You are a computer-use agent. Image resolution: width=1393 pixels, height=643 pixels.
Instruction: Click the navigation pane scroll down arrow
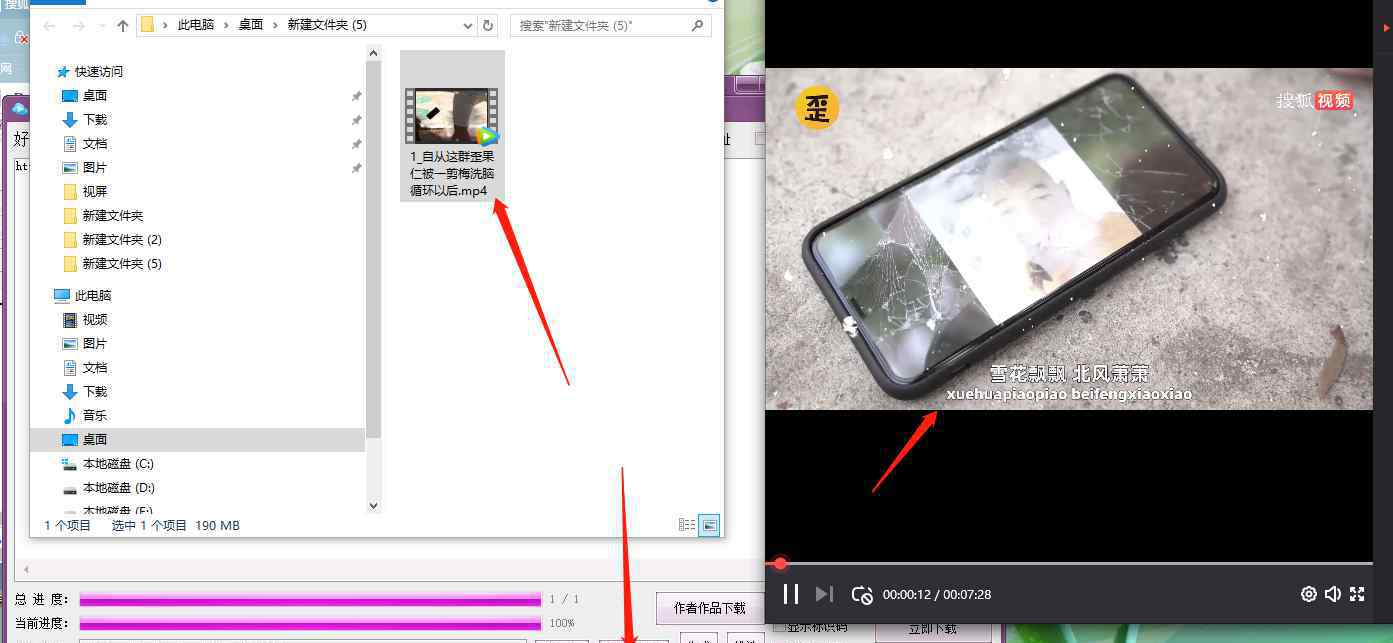point(374,505)
